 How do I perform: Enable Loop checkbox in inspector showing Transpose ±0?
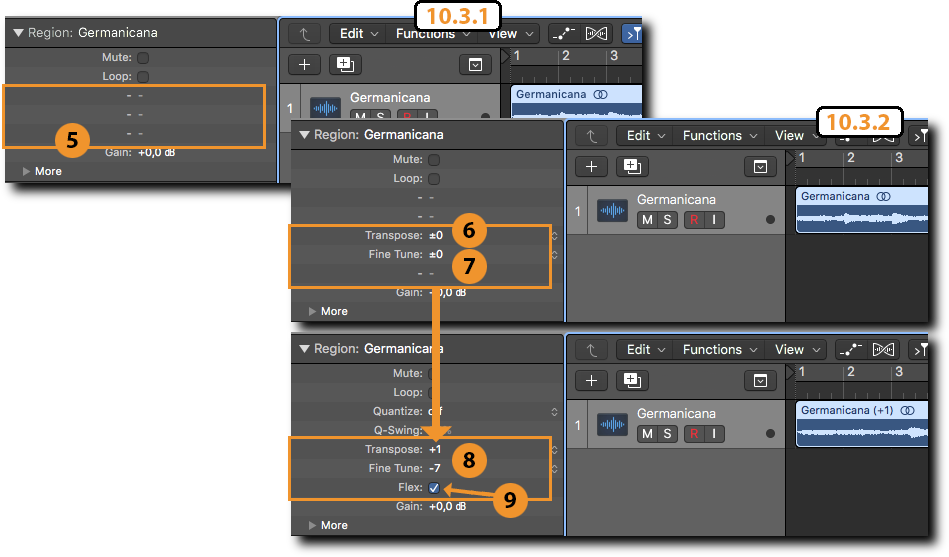[x=433, y=179]
